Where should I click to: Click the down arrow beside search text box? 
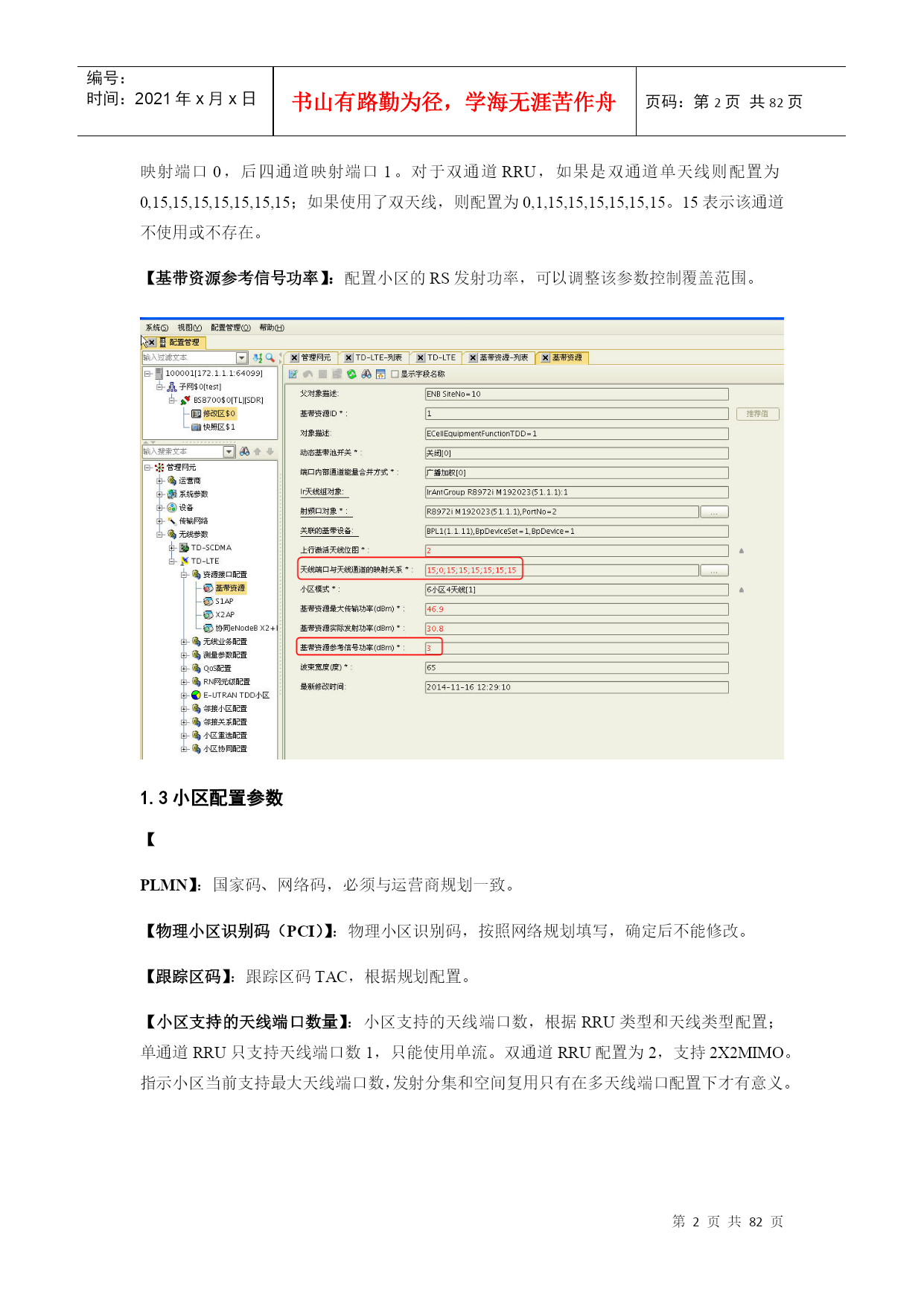(270, 452)
